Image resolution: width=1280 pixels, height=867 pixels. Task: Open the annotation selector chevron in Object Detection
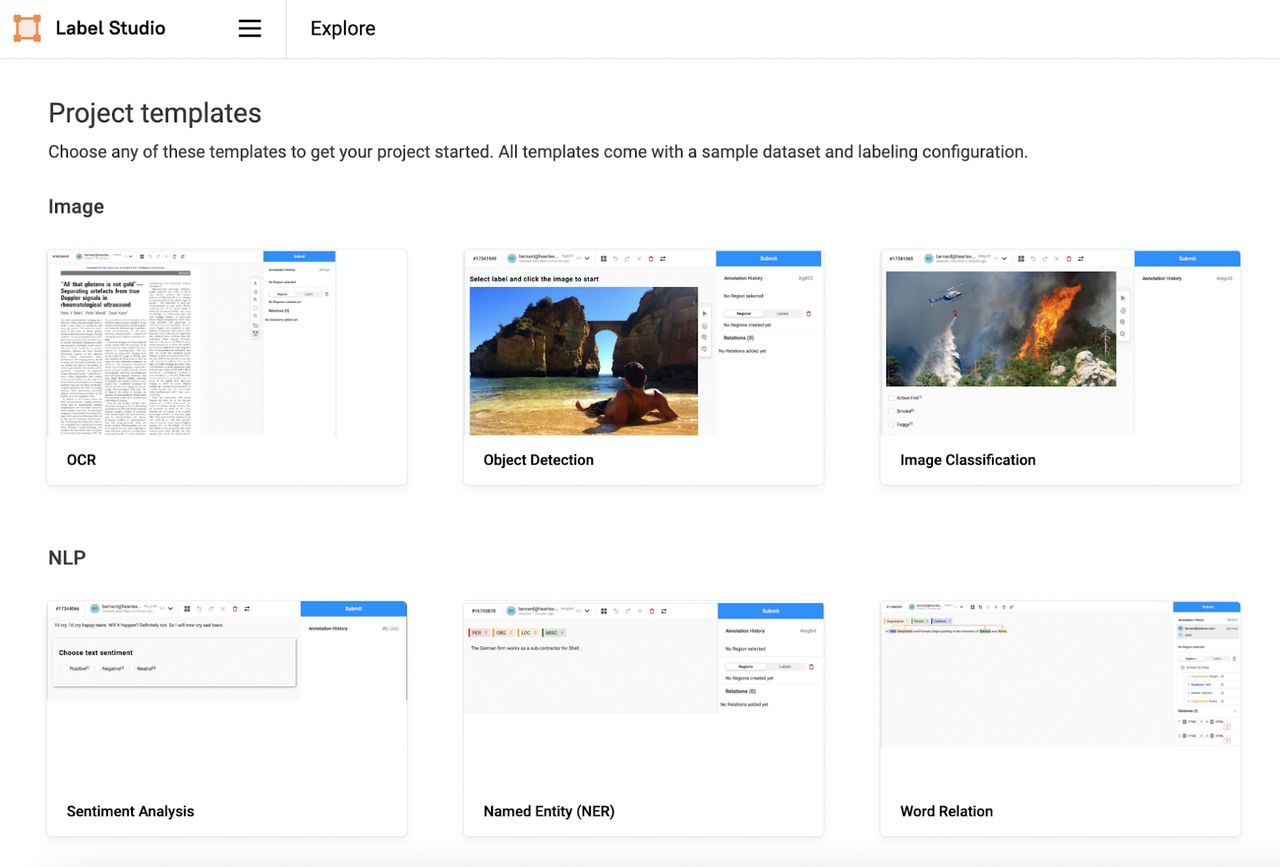(588, 257)
